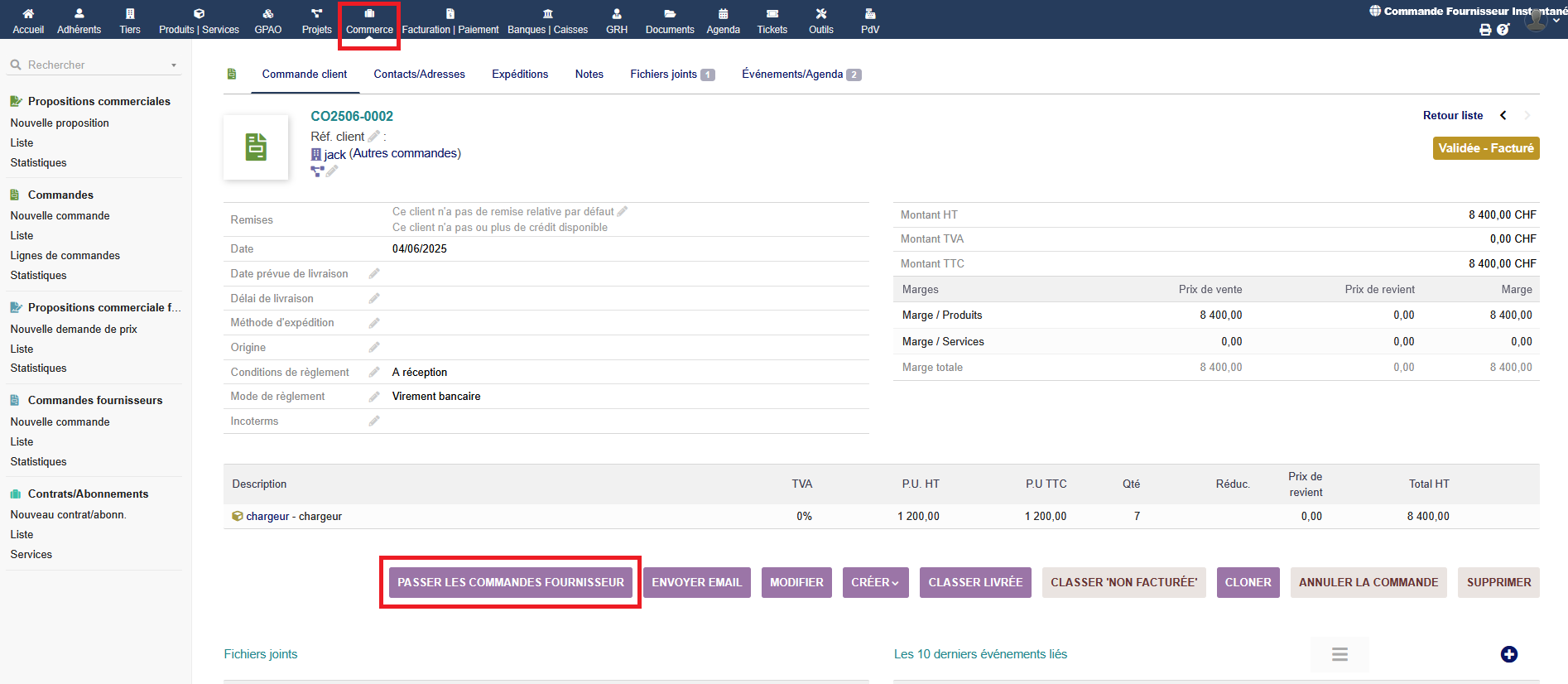
Task: Open the Accueil home icon
Action: pyautogui.click(x=28, y=14)
